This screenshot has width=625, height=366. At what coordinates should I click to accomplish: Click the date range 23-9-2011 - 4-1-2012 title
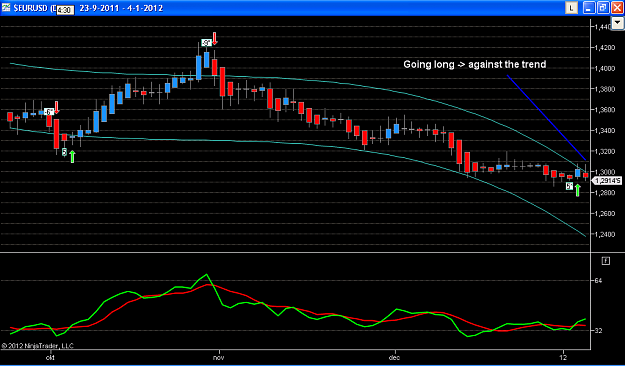point(121,8)
